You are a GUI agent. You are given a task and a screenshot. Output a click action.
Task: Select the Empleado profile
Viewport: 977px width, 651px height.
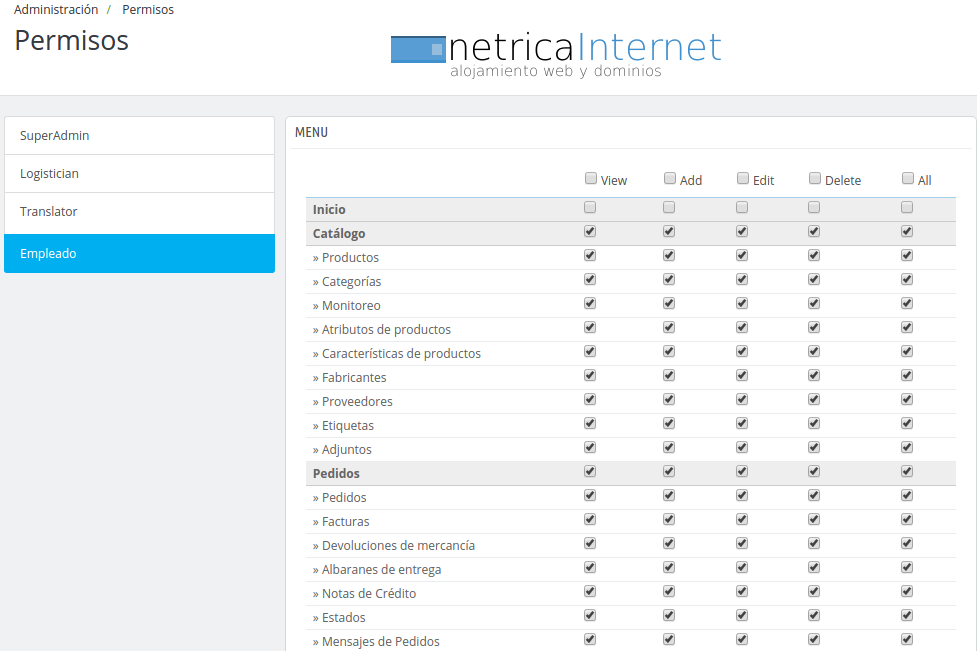(139, 254)
